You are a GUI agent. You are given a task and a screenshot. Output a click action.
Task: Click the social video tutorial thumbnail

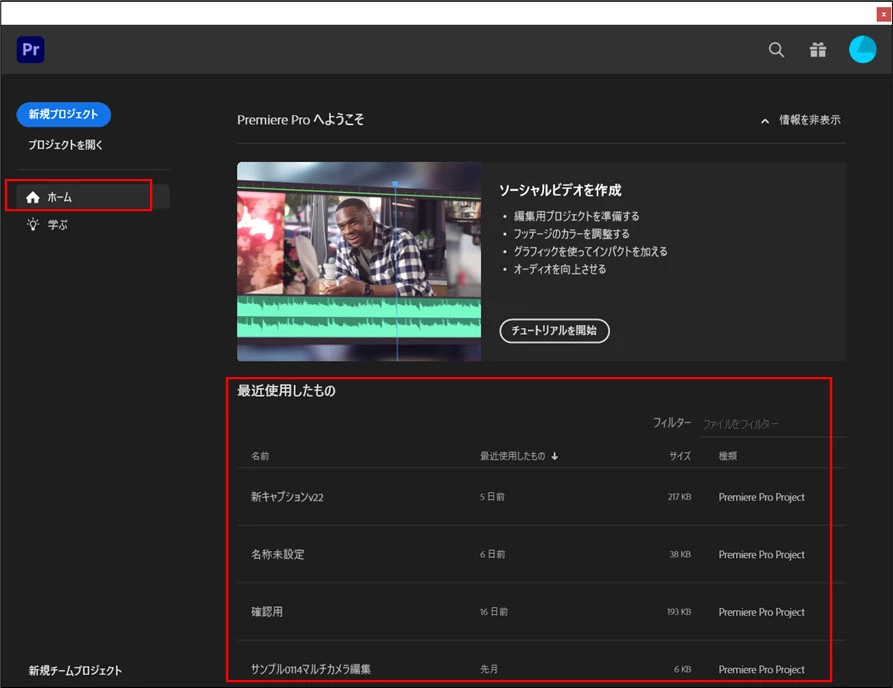click(359, 261)
